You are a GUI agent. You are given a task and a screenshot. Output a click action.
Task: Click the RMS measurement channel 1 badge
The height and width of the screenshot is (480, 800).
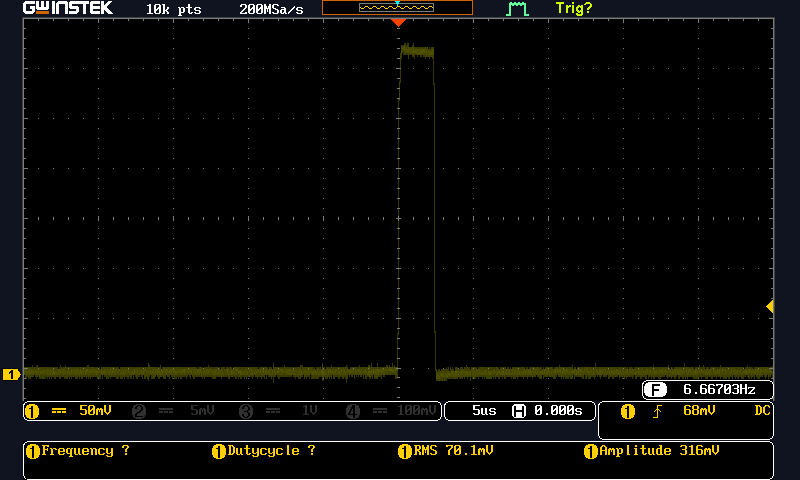coord(405,451)
